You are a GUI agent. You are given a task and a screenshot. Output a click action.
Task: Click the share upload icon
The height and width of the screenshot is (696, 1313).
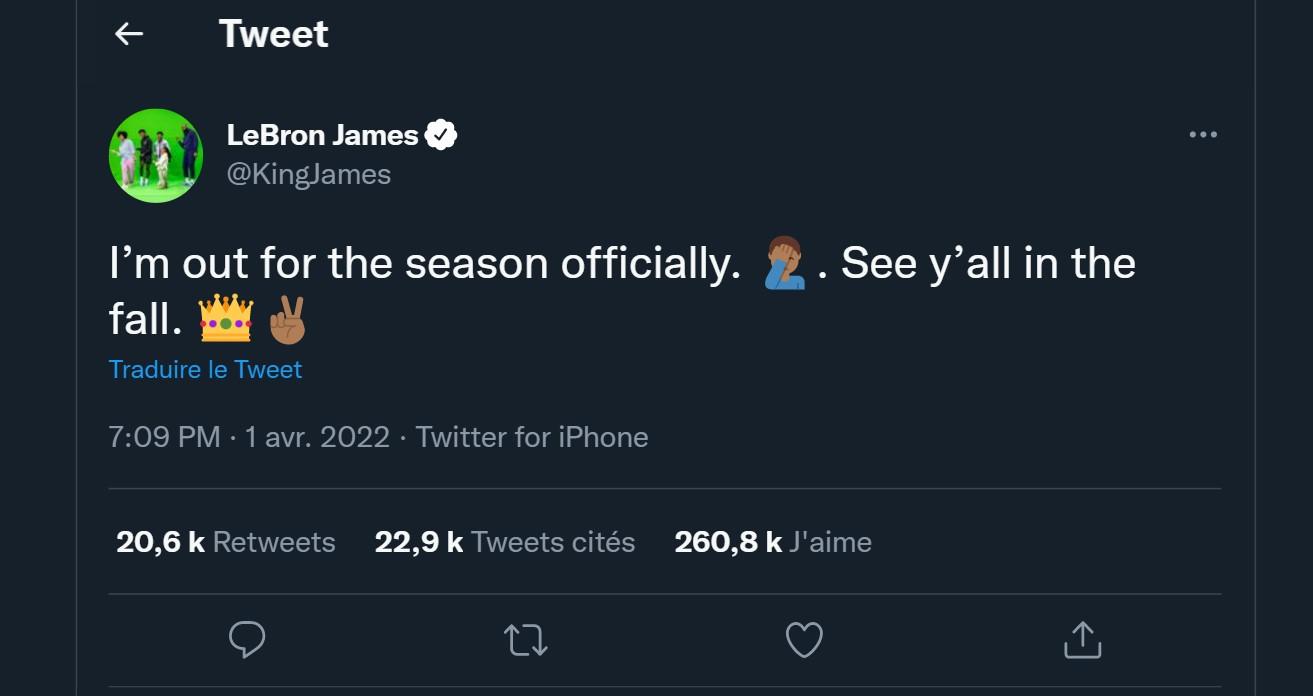[x=1082, y=640]
